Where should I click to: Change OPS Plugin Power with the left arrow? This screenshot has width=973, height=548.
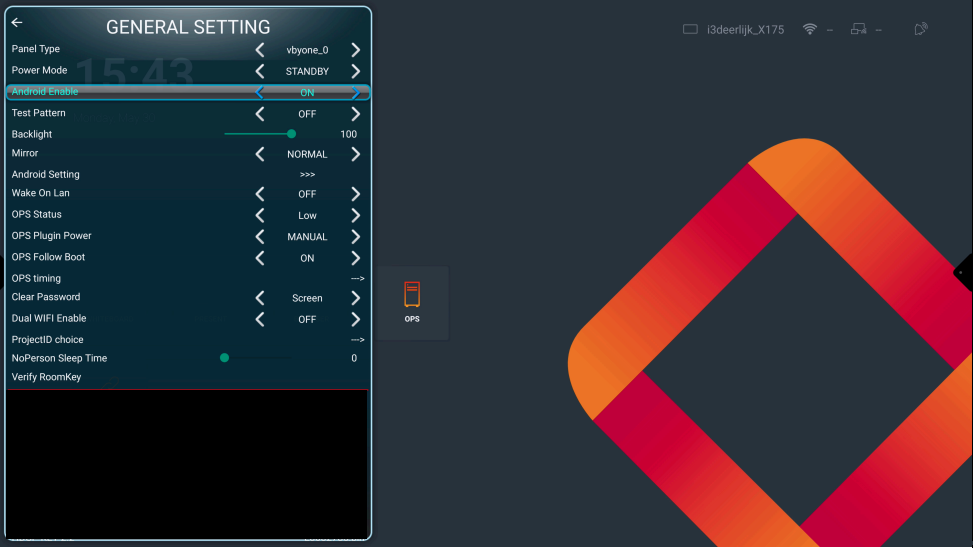260,237
